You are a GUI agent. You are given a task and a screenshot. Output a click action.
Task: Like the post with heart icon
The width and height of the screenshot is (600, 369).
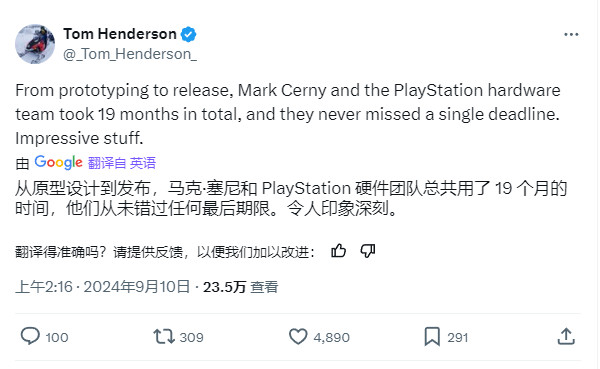click(298, 337)
